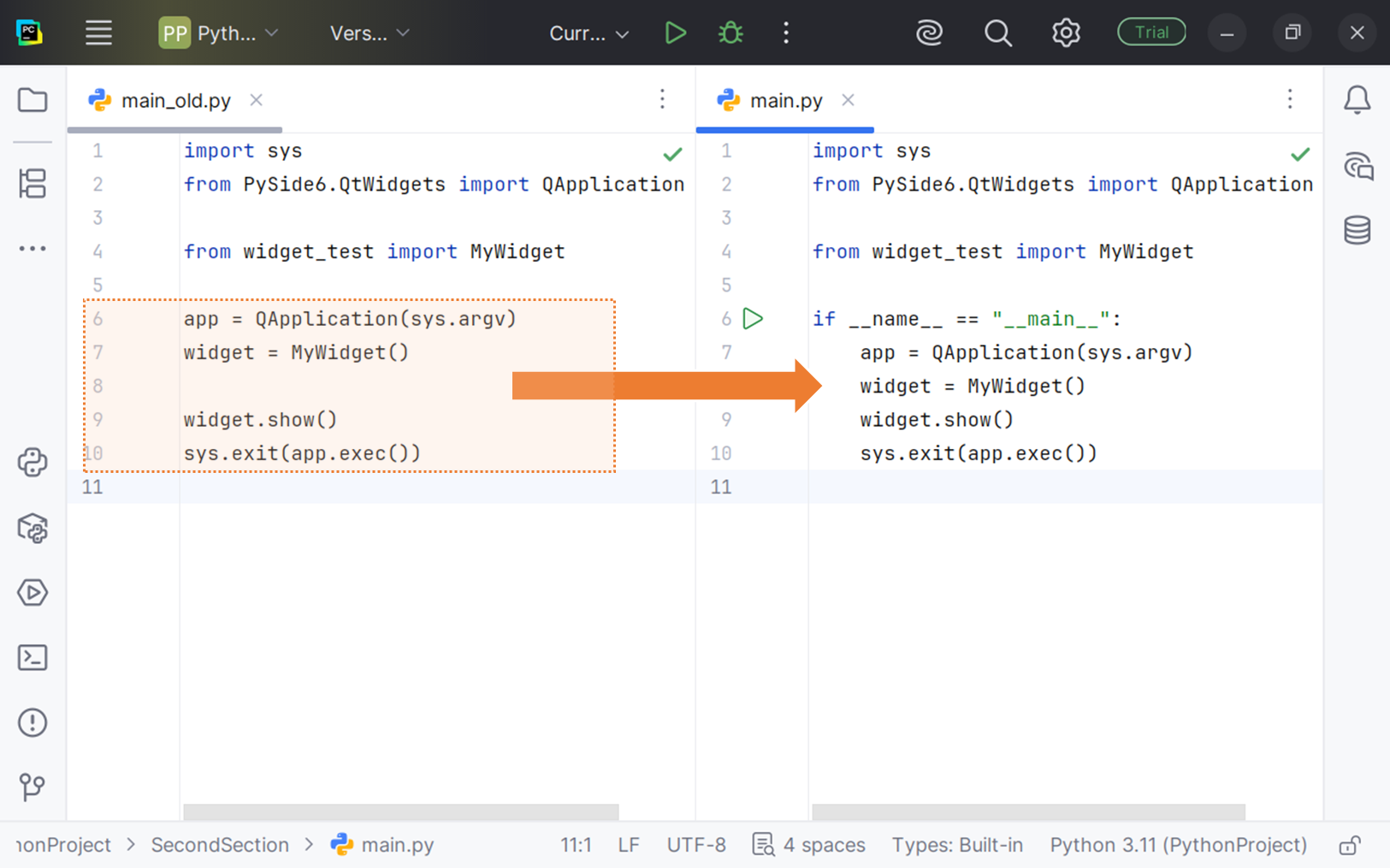Switch to the main.py editor tab
Viewport: 1390px width, 868px height.
[x=785, y=100]
